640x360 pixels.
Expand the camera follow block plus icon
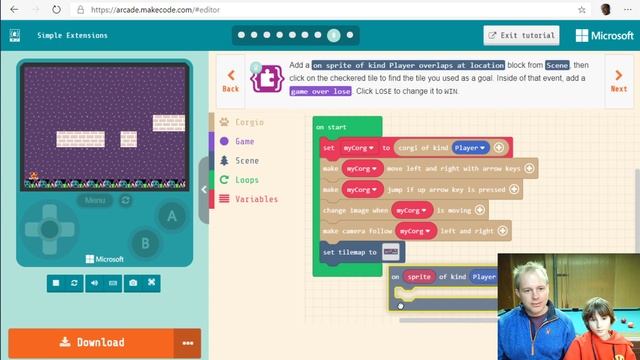click(x=503, y=231)
